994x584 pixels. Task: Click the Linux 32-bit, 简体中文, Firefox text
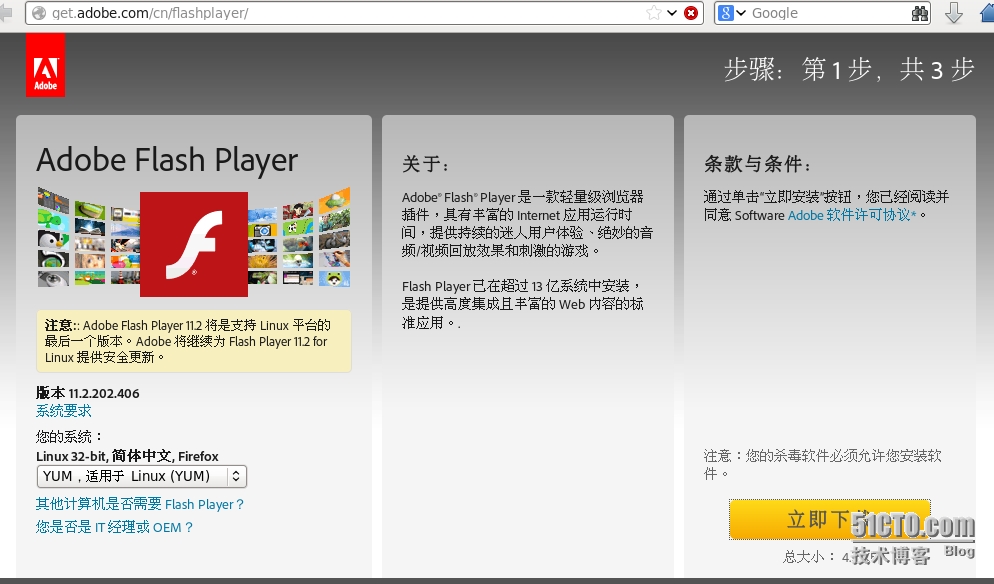click(x=127, y=456)
